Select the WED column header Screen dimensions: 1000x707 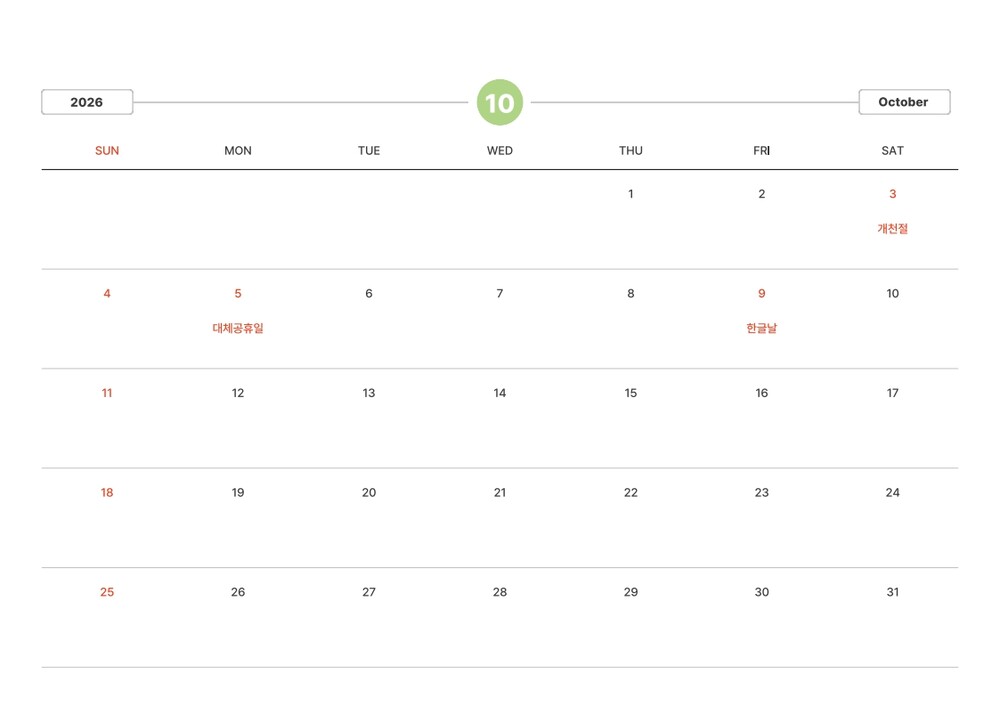point(499,151)
